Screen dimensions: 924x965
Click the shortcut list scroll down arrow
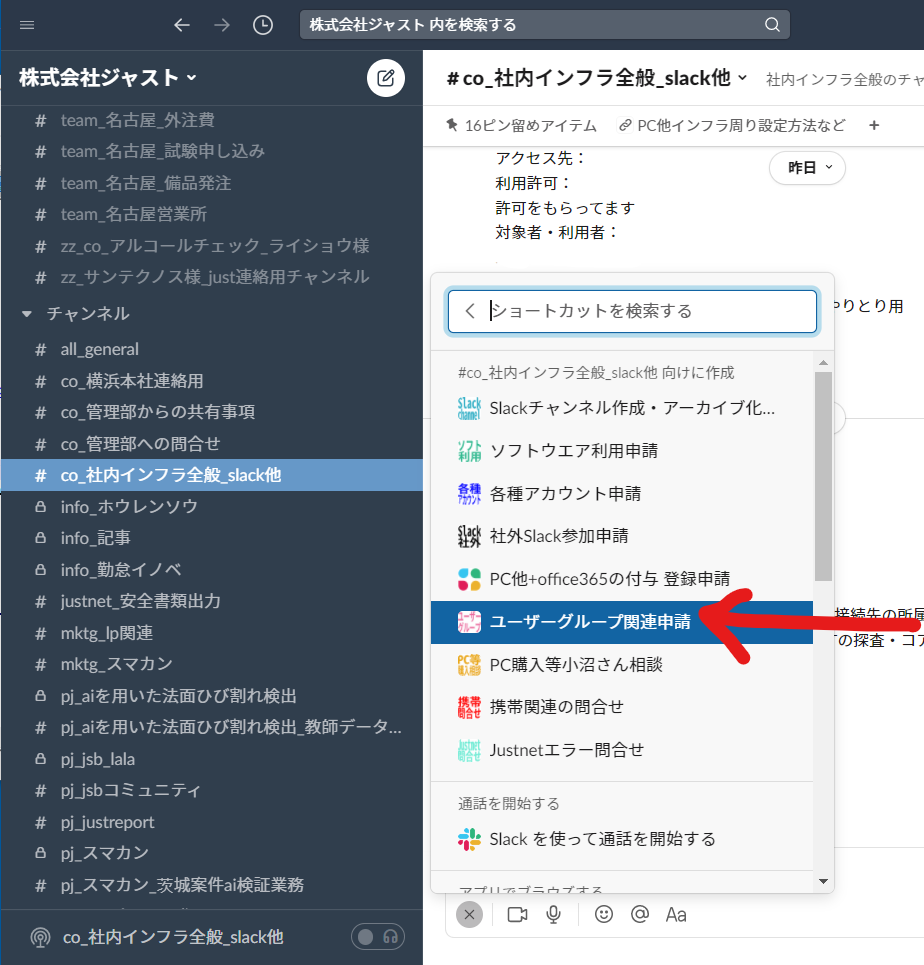click(x=823, y=881)
